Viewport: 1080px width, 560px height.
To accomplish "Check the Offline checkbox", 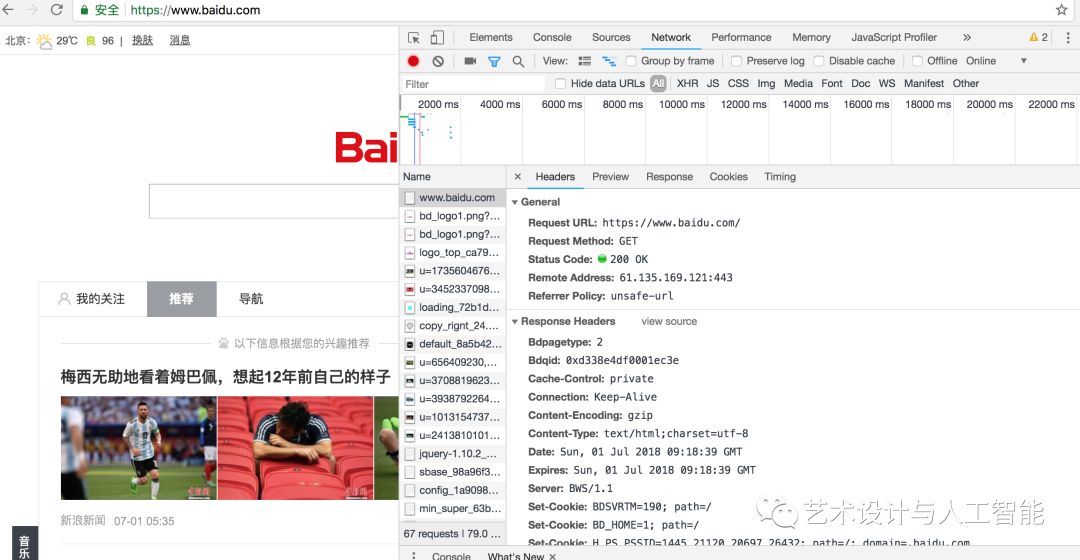I will pos(917,61).
